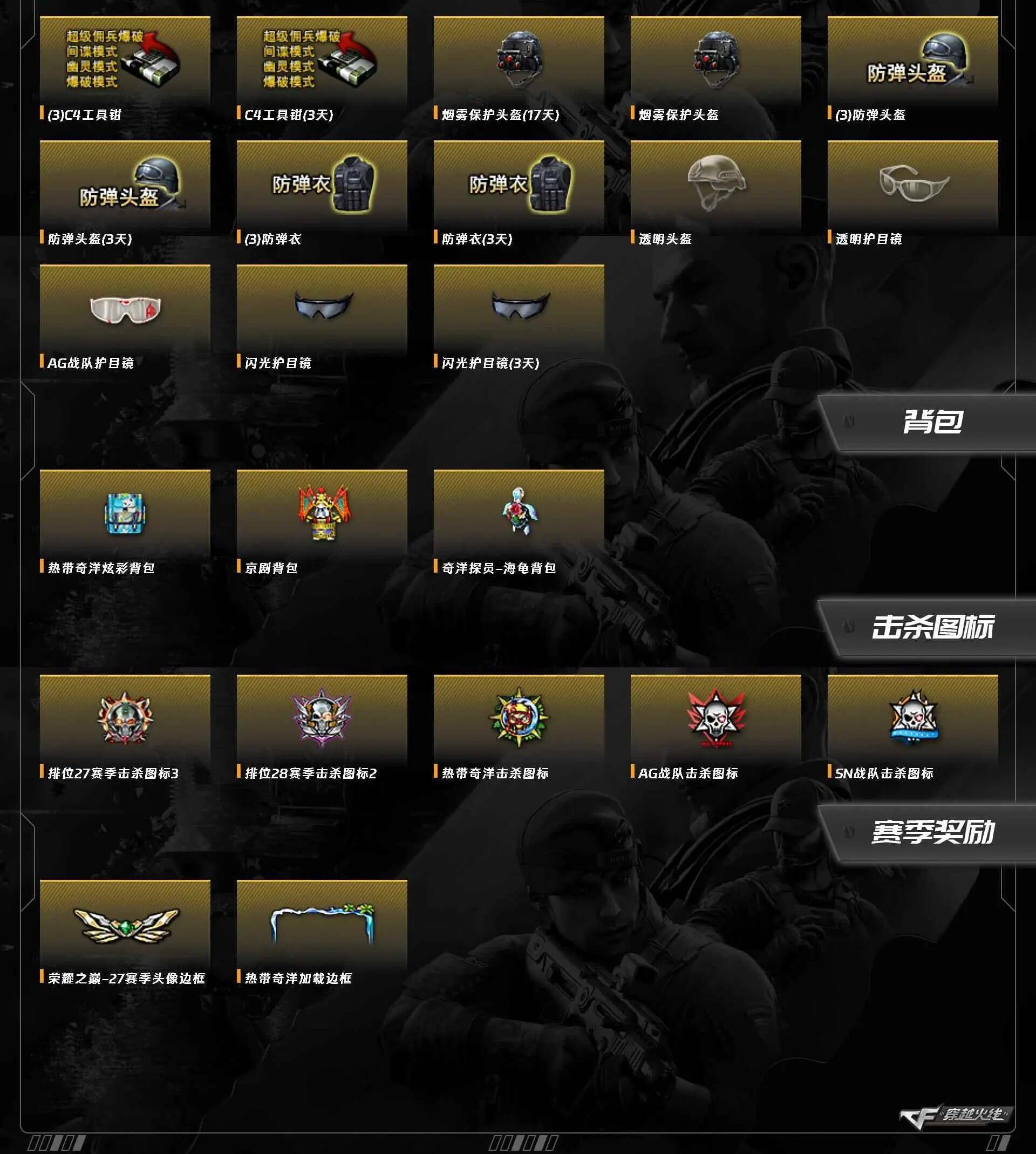Select the 奇洋探员-海龟背包 turtle backpack icon

519,512
